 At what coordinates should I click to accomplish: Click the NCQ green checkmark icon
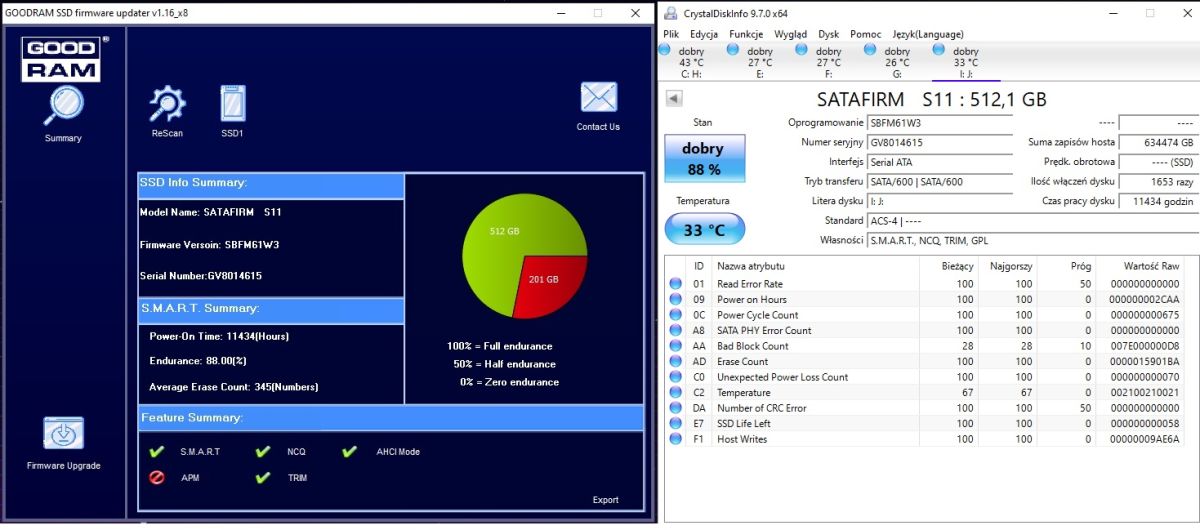[263, 452]
